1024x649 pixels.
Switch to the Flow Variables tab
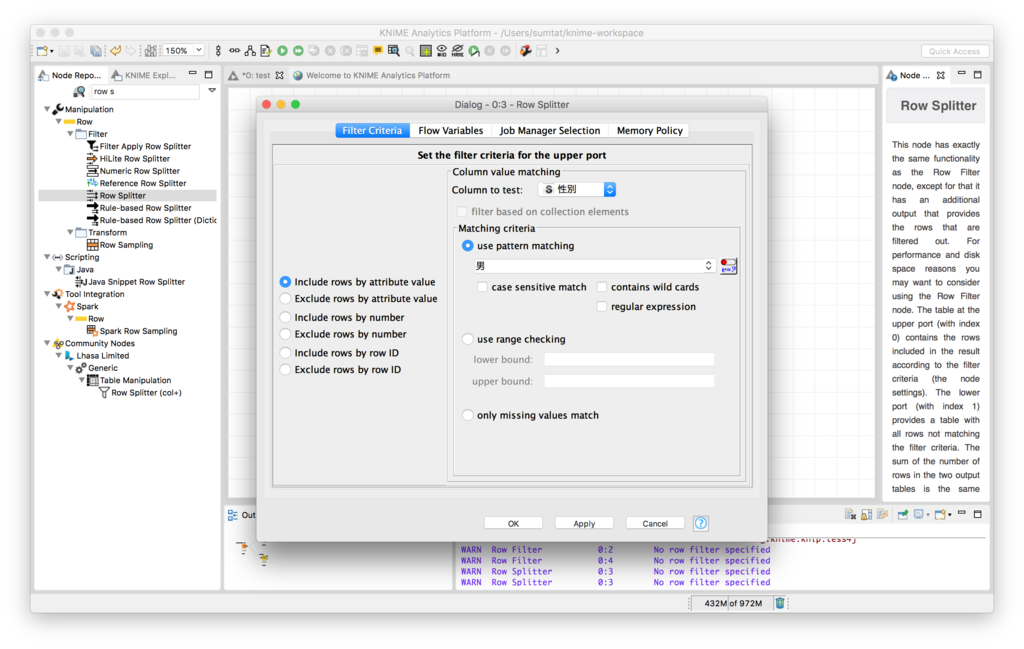point(451,131)
